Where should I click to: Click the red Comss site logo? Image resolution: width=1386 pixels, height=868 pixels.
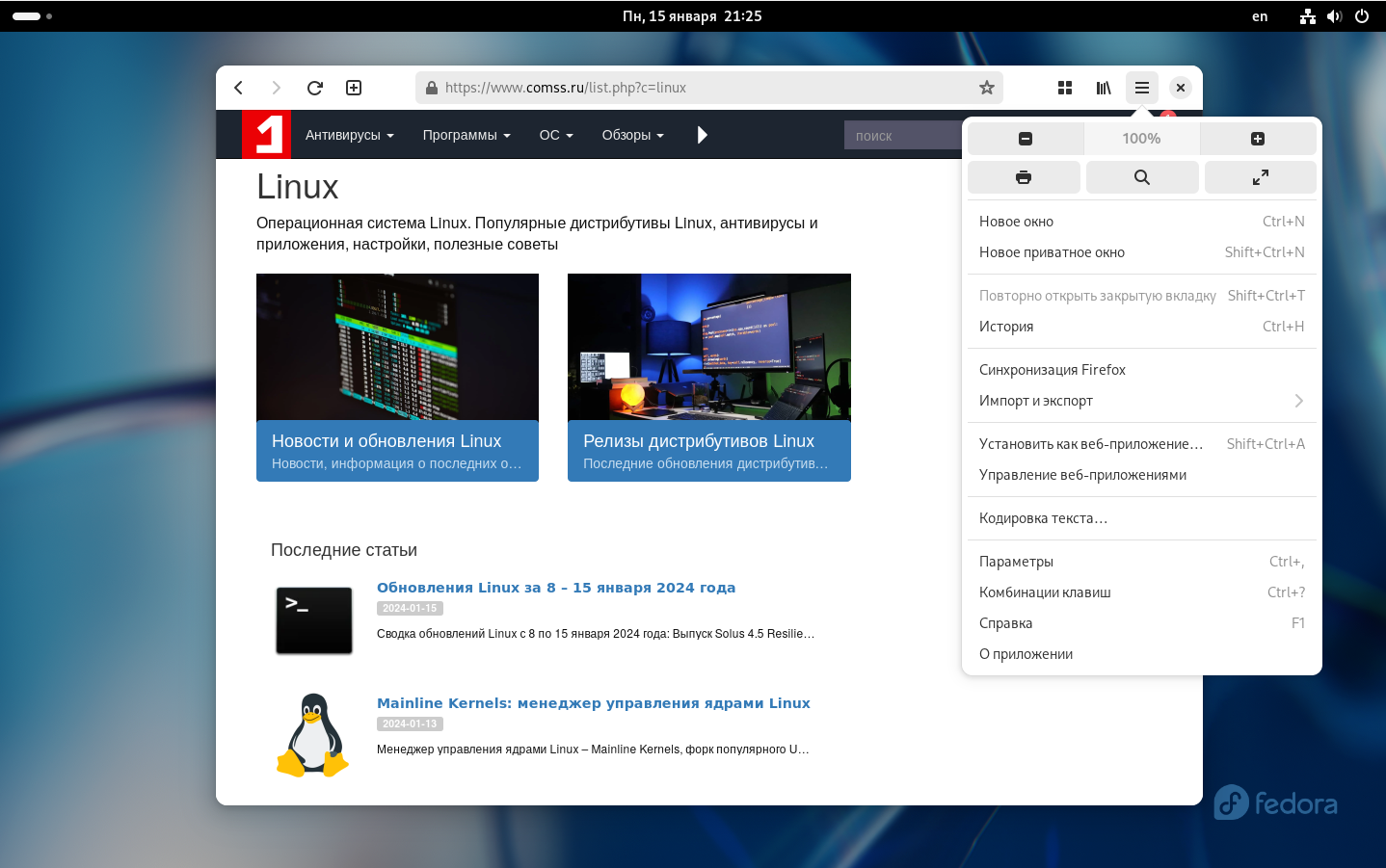point(266,135)
